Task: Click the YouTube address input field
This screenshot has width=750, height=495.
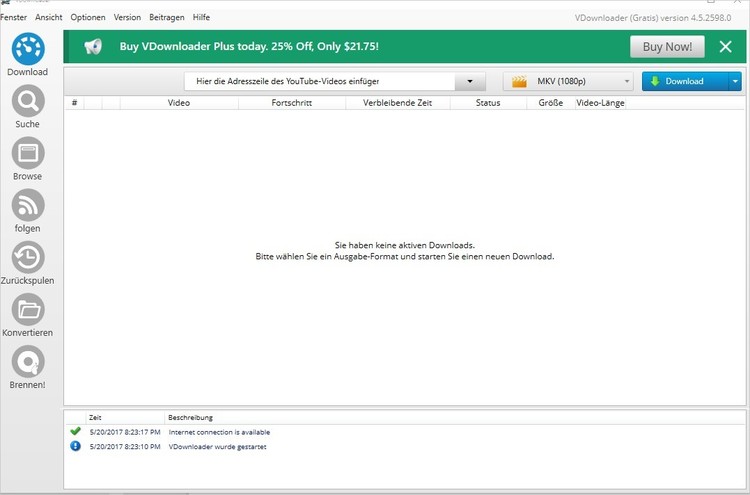Action: pyautogui.click(x=320, y=81)
